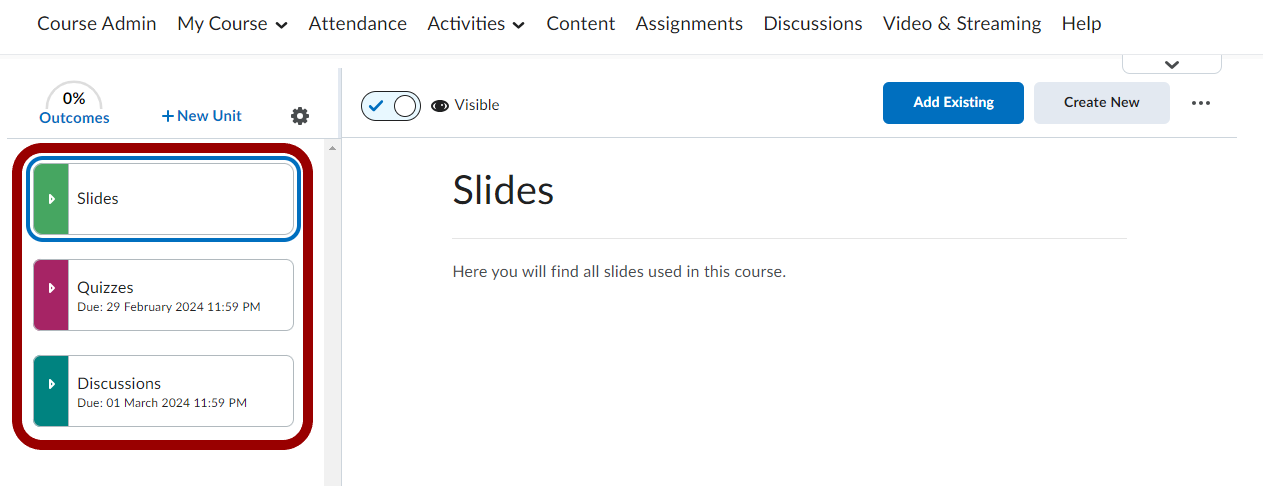Toggle the Slides visibility switch
The width and height of the screenshot is (1263, 486).
coord(391,105)
